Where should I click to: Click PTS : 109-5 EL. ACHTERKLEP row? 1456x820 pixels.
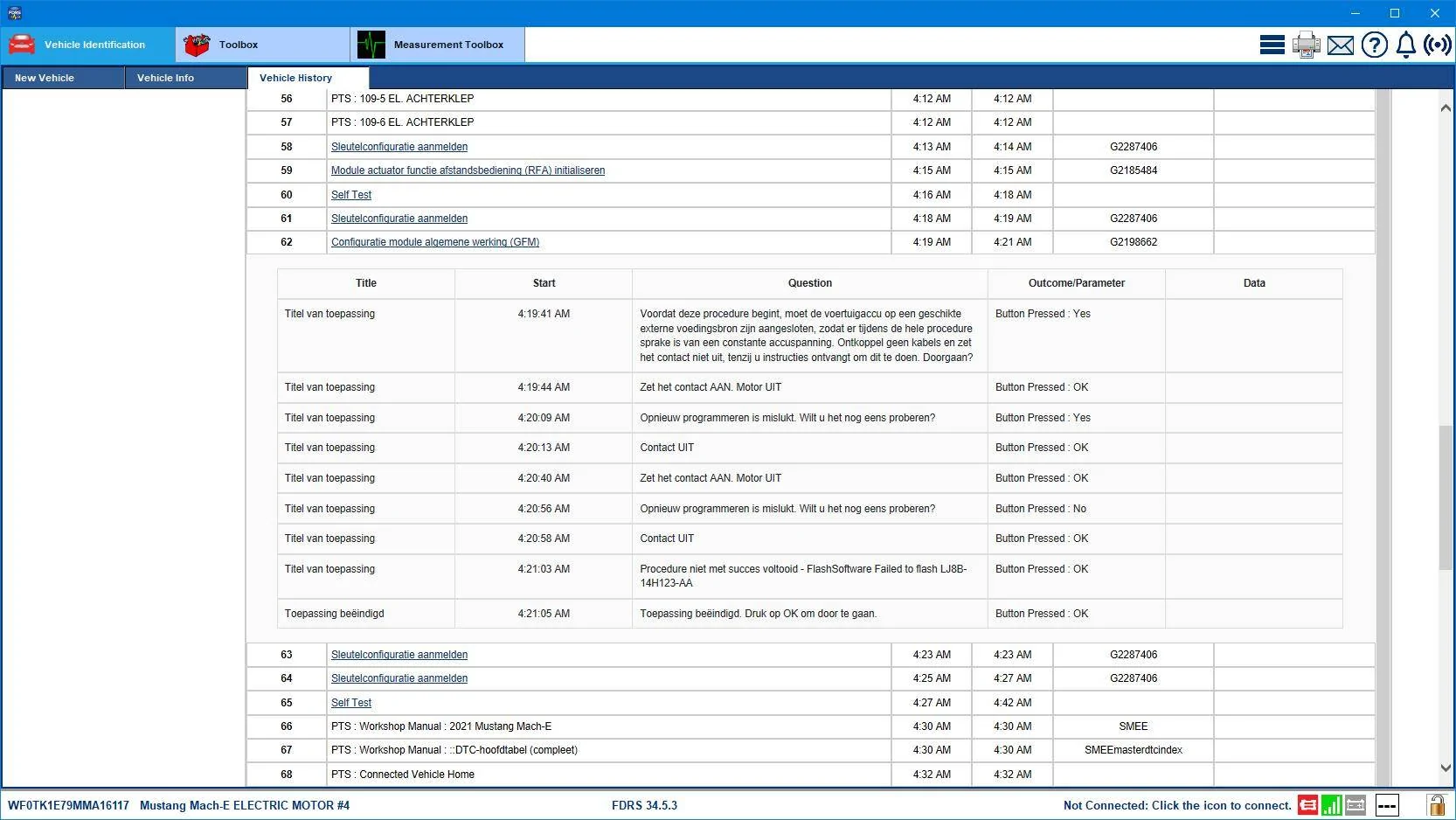[x=608, y=99]
